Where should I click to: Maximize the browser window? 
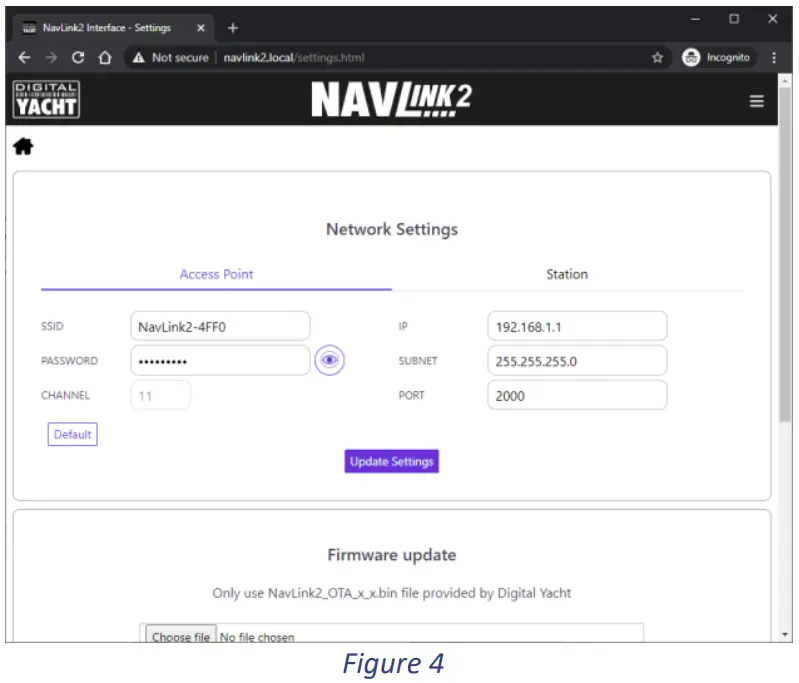pos(734,19)
